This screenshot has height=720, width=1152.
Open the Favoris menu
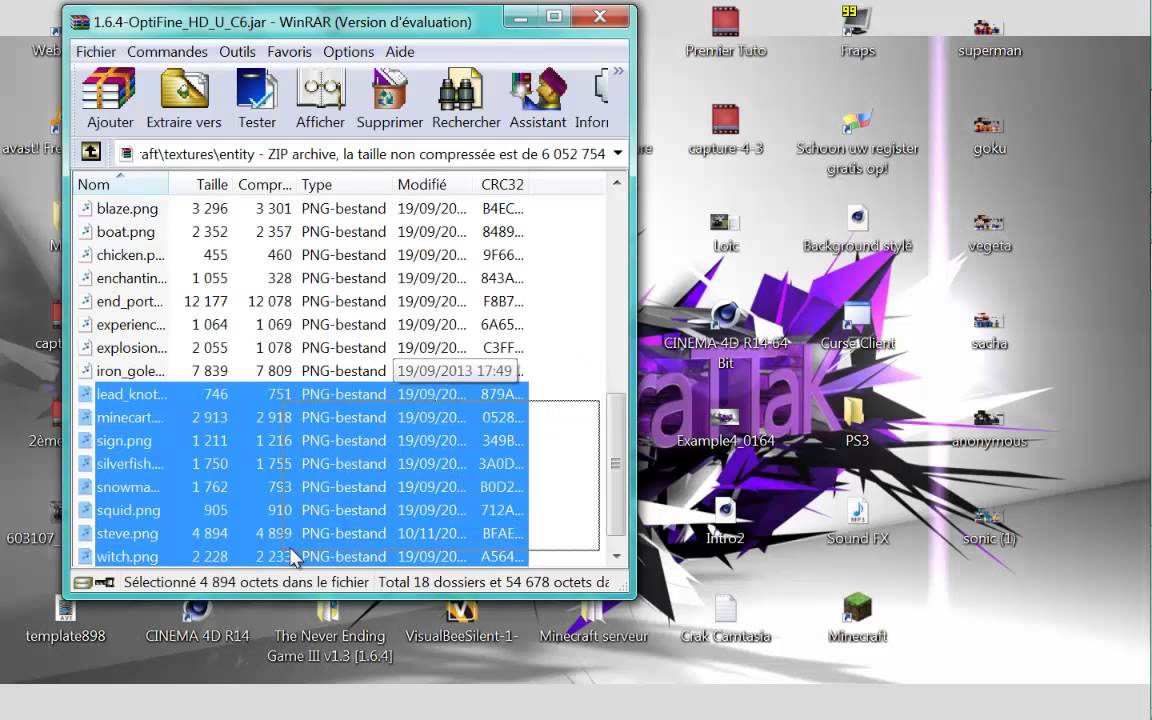pyautogui.click(x=289, y=52)
